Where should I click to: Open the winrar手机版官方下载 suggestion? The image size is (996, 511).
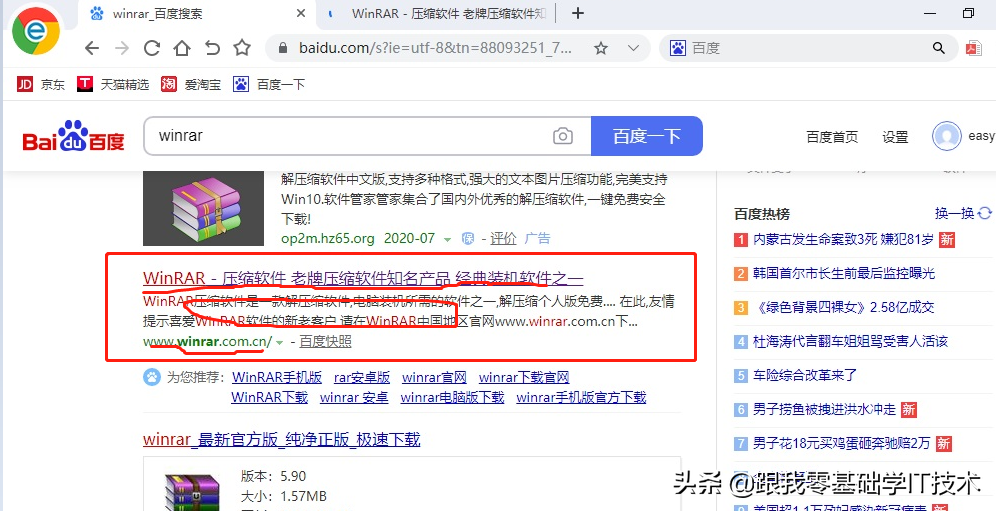click(x=581, y=398)
